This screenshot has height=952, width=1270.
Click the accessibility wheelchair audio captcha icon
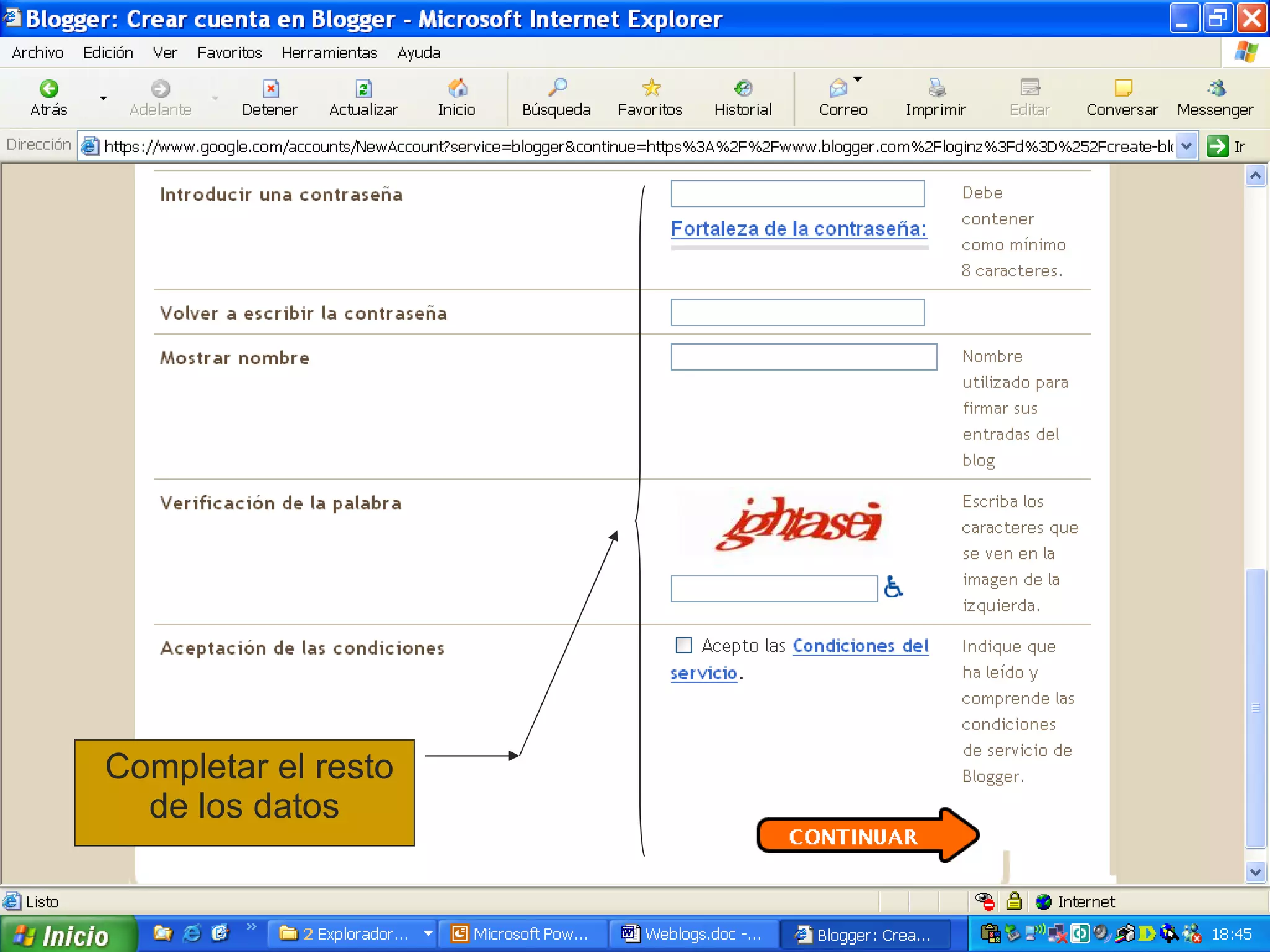coord(893,587)
